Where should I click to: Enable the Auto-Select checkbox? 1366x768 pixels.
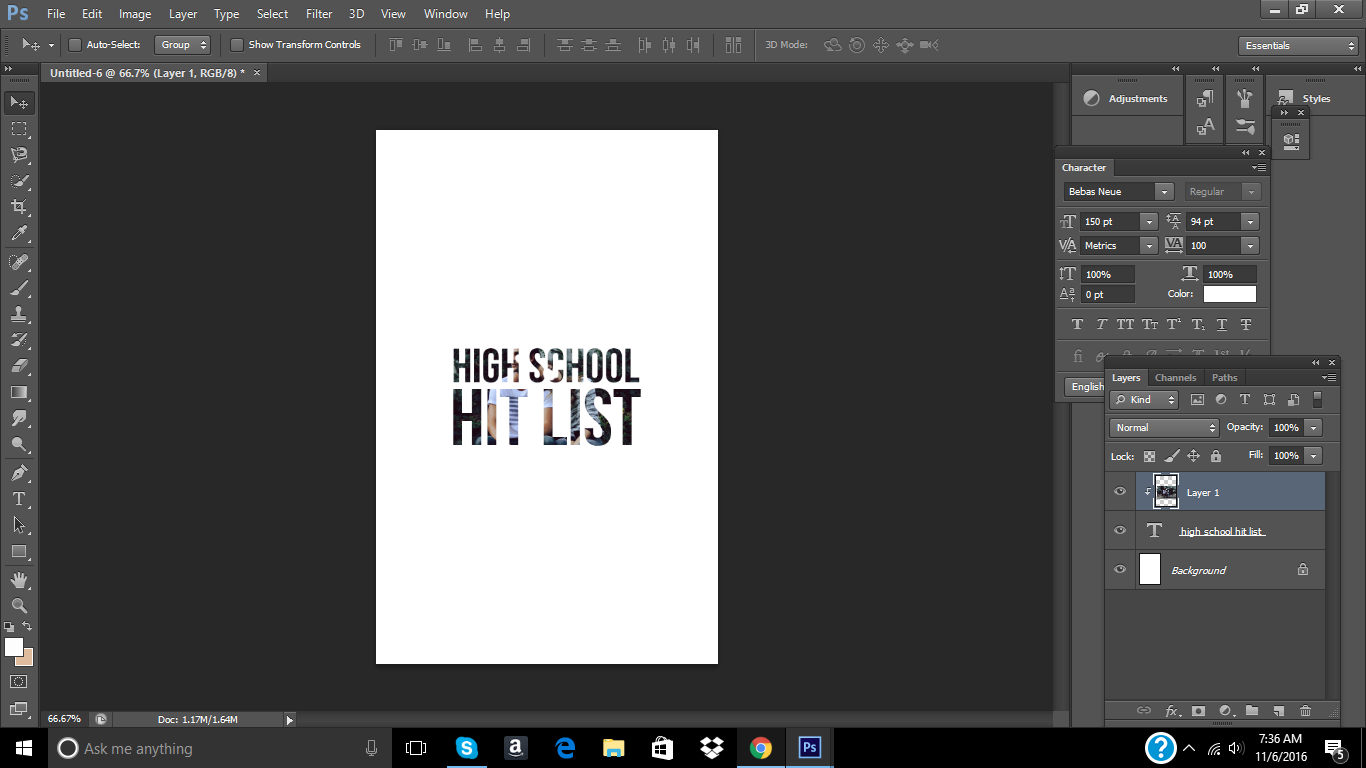[75, 45]
